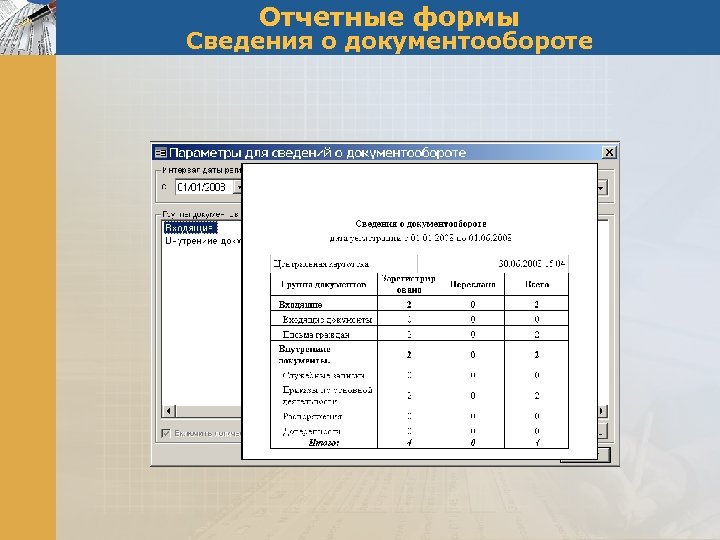Viewport: 720px width, 540px height.
Task: Close the Параметры для сведений о документообороте dialog
Action: (x=609, y=152)
